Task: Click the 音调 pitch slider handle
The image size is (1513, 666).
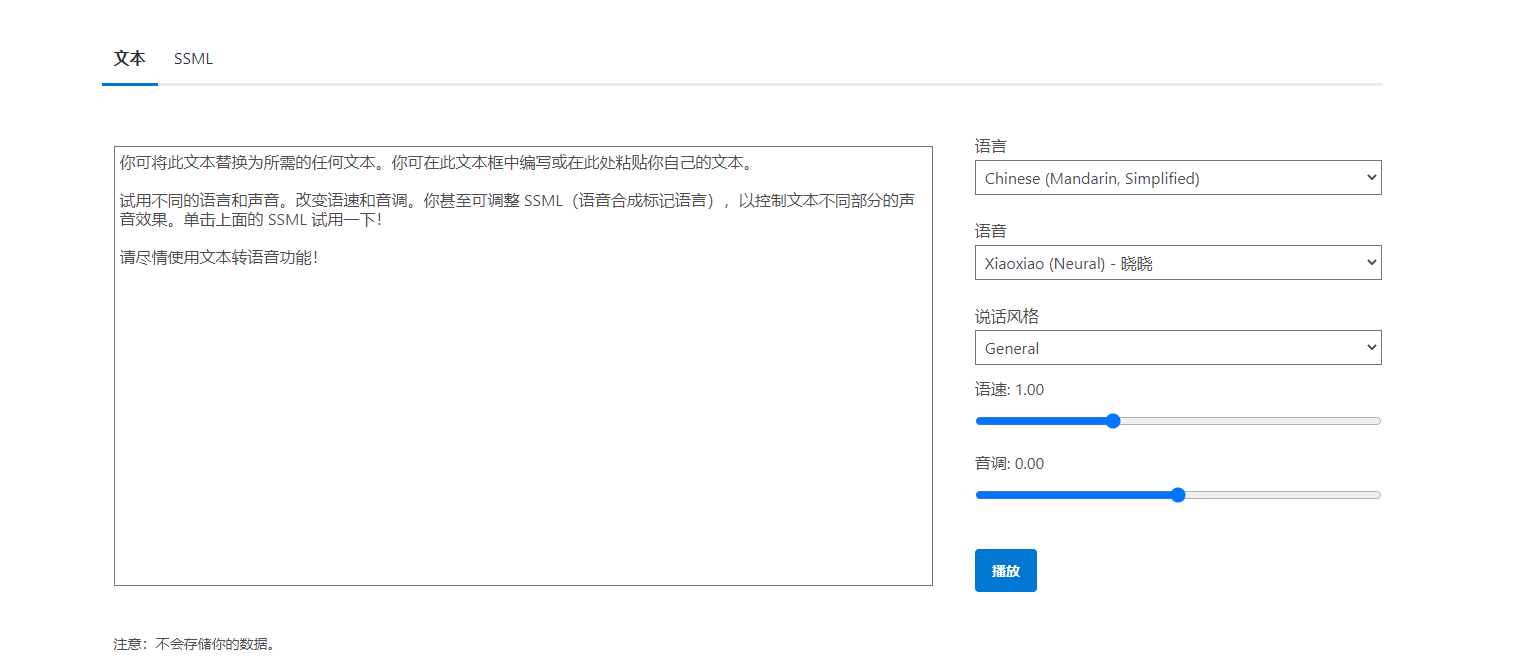Action: [1178, 494]
